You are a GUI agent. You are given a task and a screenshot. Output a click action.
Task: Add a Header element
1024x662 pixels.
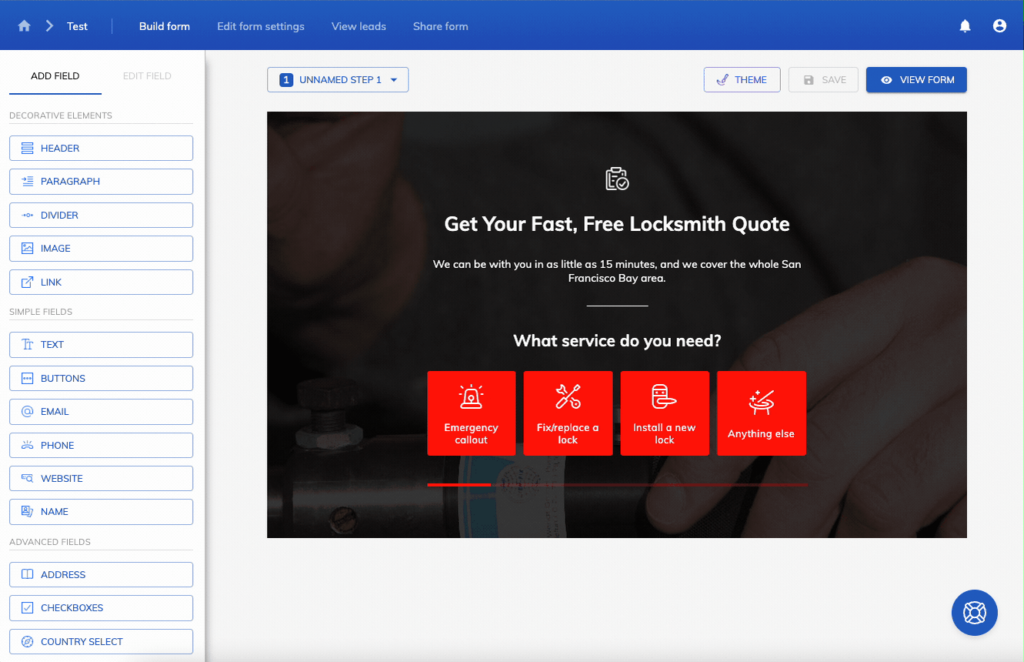point(101,148)
